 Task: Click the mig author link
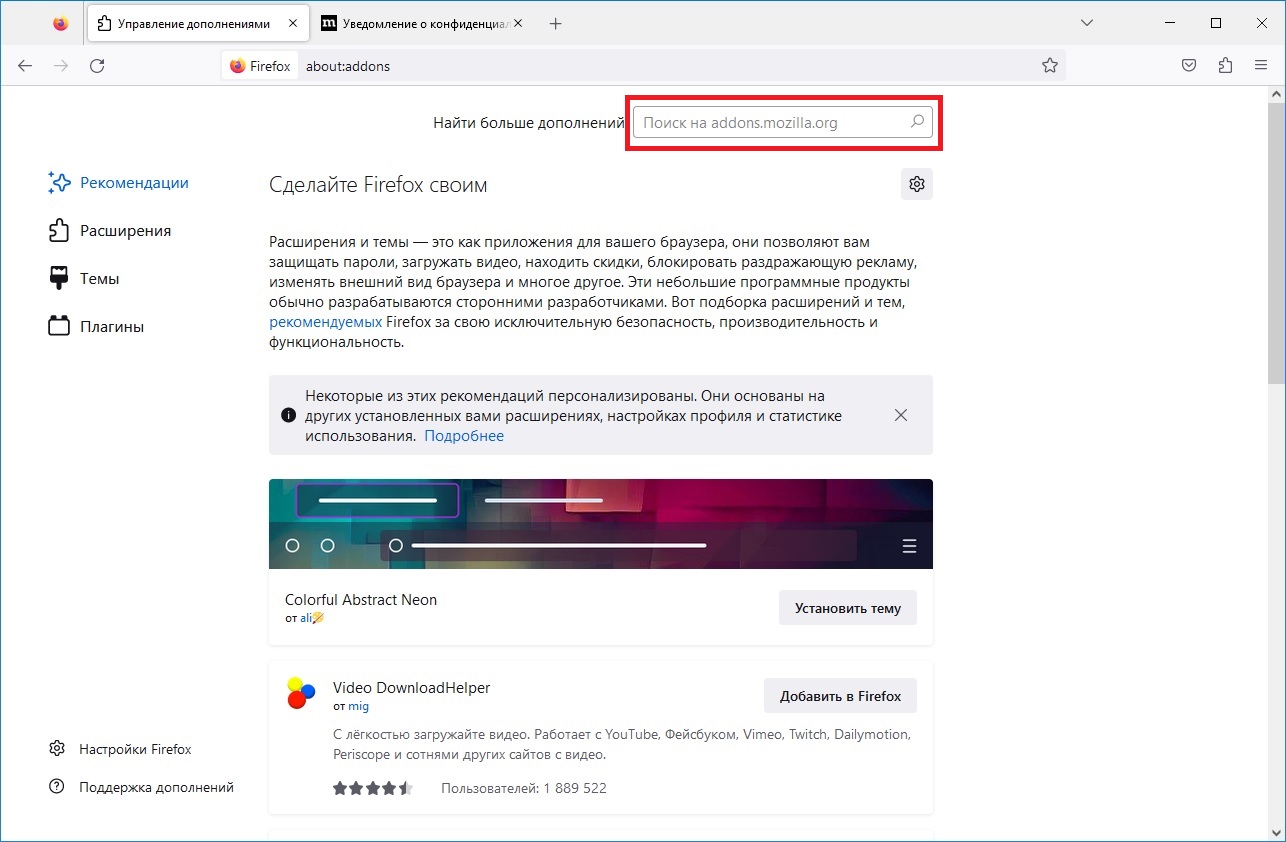coord(359,706)
